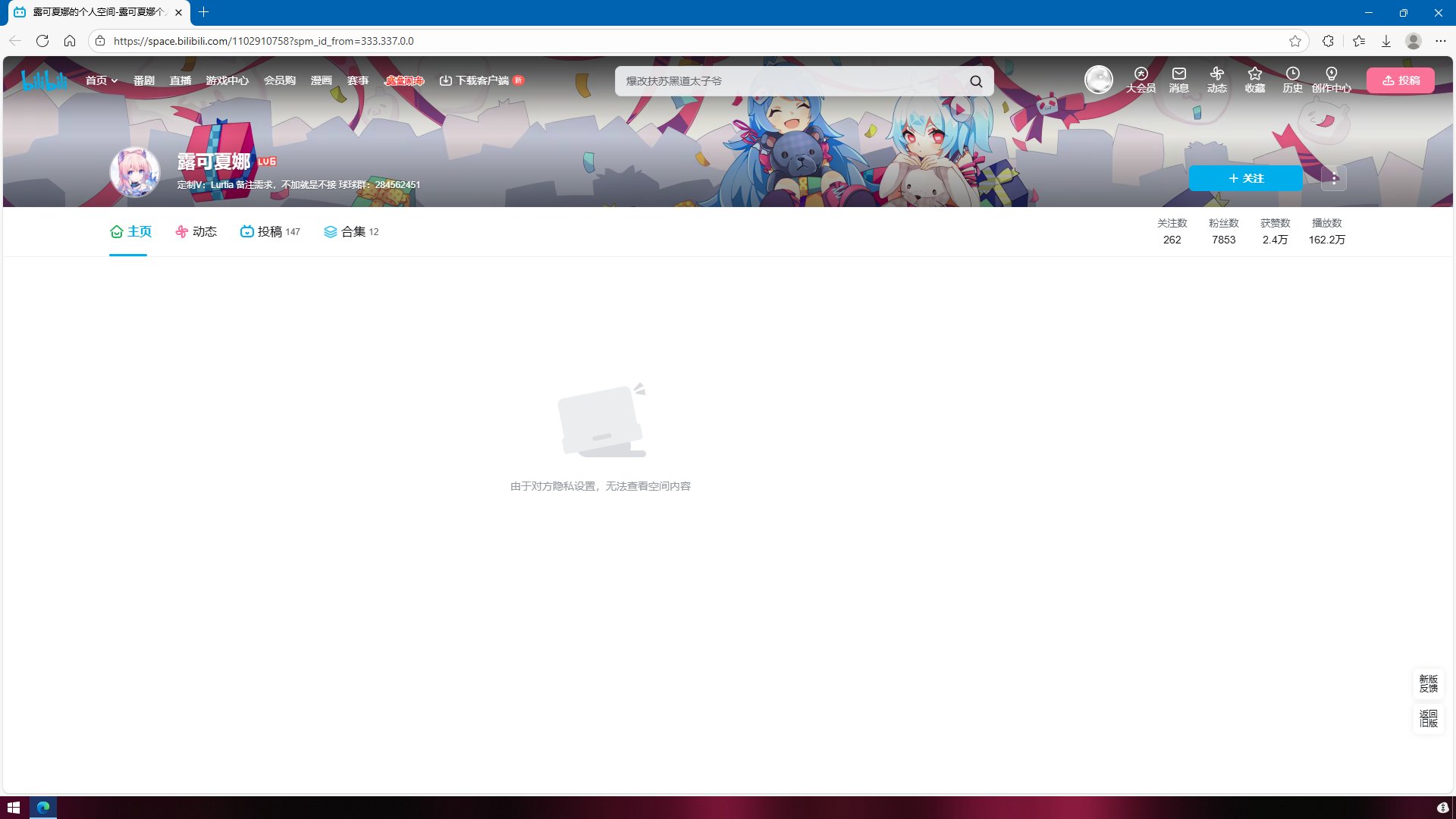Expand the 首页 dropdown menu
Viewport: 1456px width, 819px height.
[102, 80]
